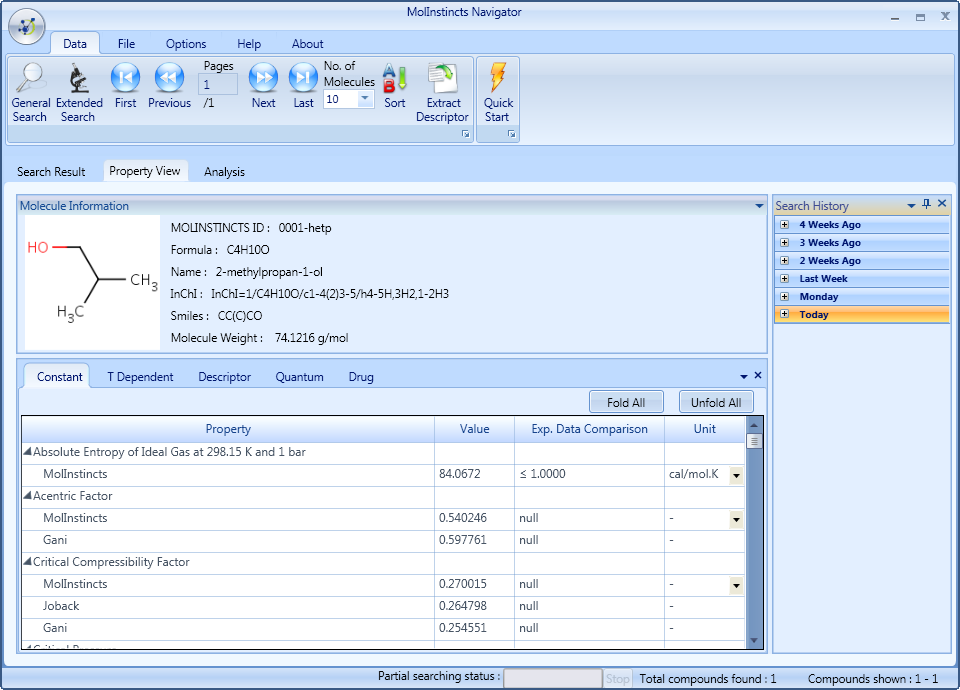
Task: Open unit dropdown for Acentric Factor MolInstincts
Action: (x=737, y=520)
